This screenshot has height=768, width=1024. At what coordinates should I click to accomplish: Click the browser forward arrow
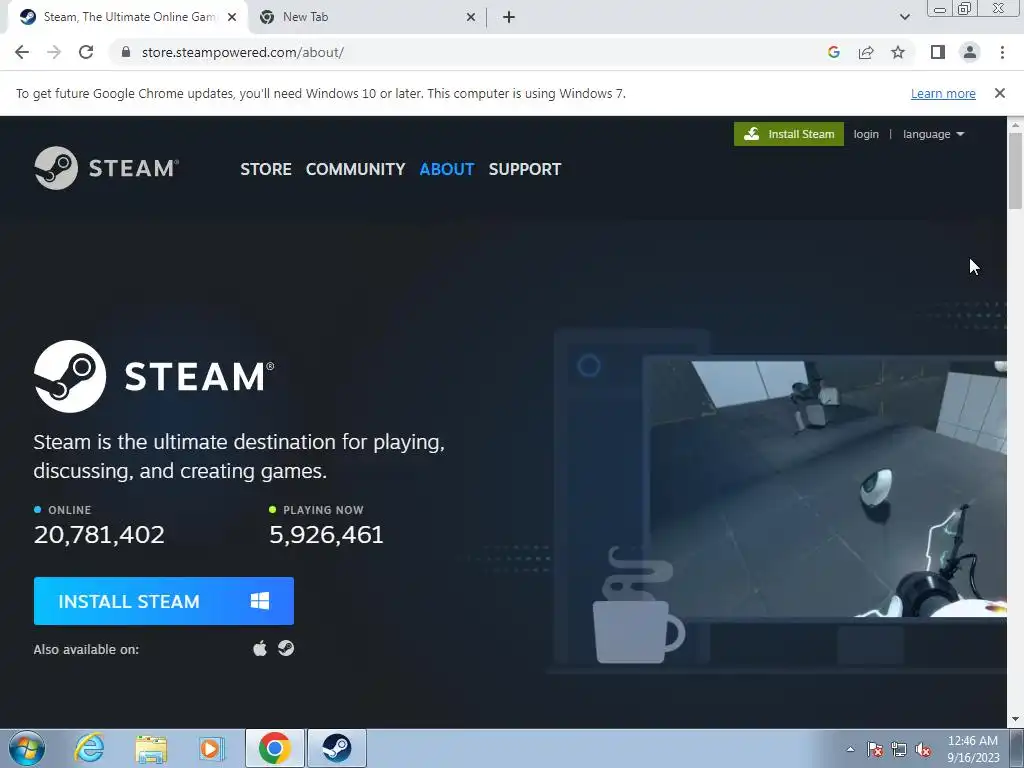click(x=54, y=52)
